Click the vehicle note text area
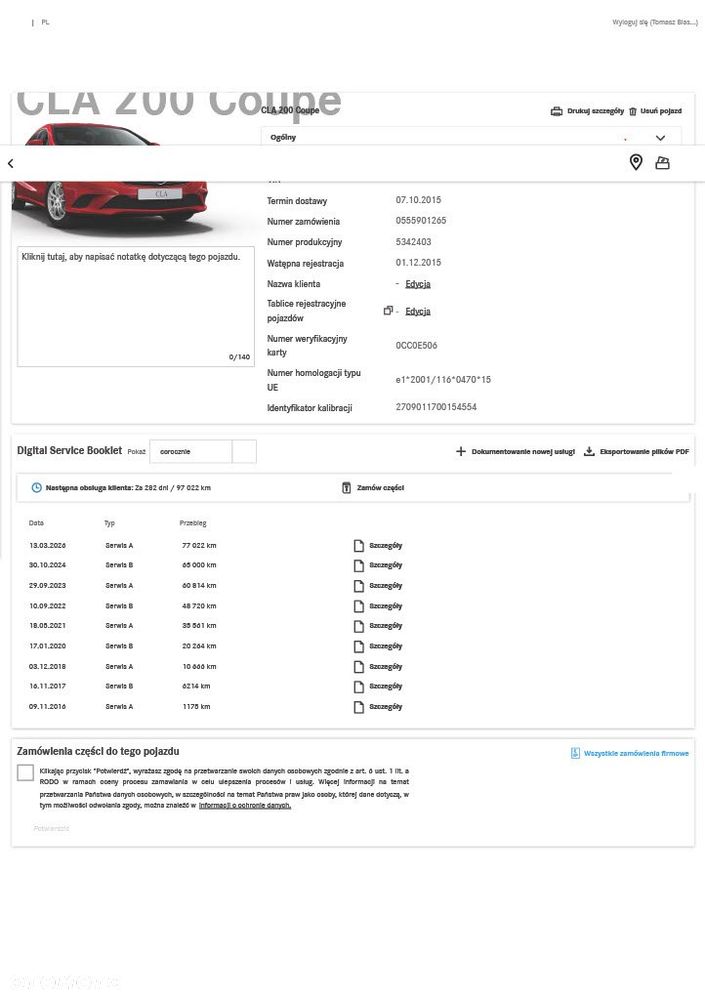Screen dimensions: 705x1000 pyautogui.click(x=136, y=306)
